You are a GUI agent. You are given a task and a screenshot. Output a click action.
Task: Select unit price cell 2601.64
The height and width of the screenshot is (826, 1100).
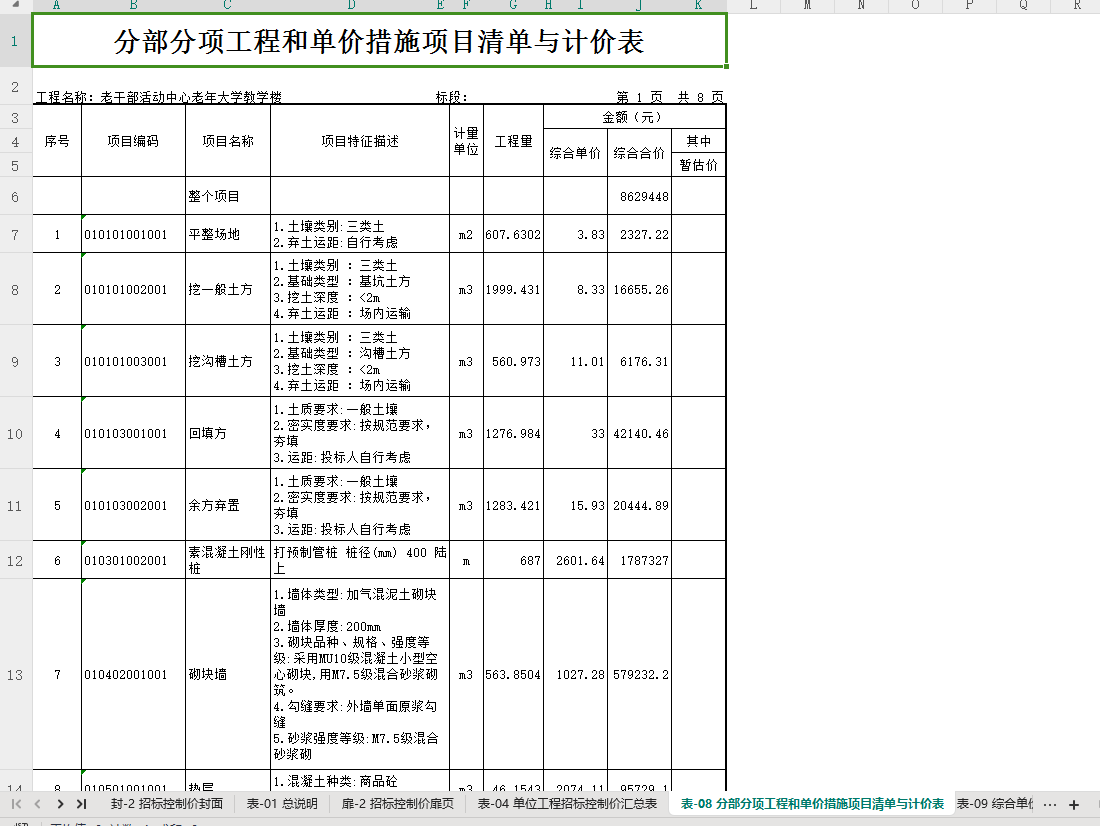click(575, 560)
